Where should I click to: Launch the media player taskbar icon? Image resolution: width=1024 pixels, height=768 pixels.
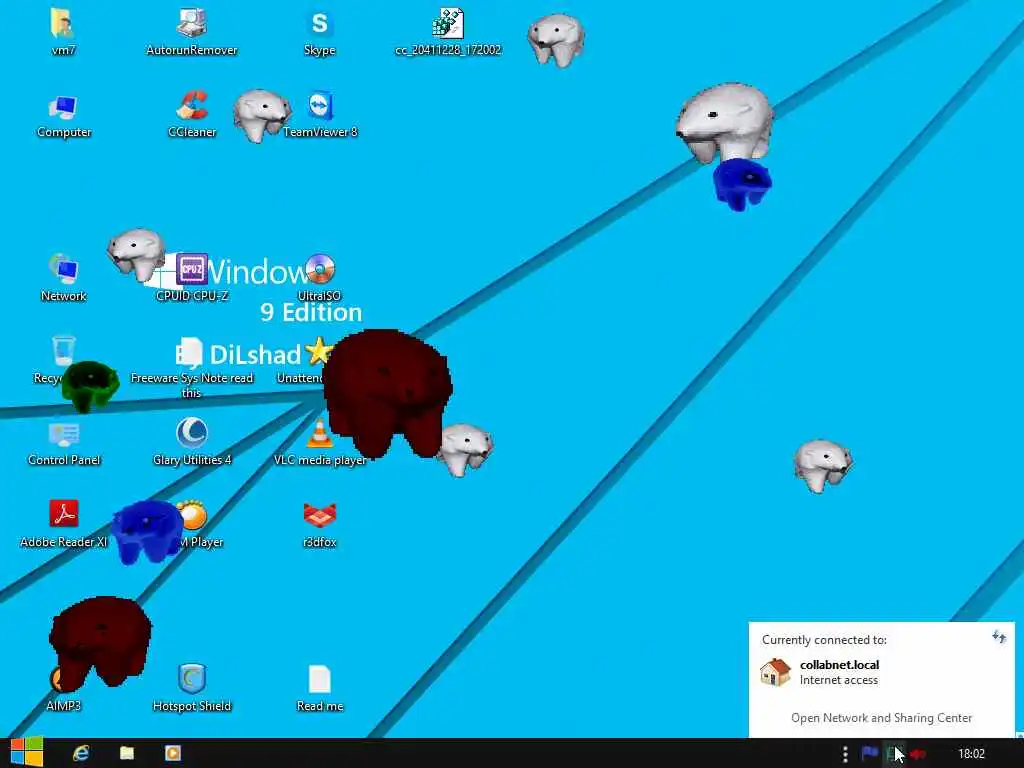pos(172,754)
